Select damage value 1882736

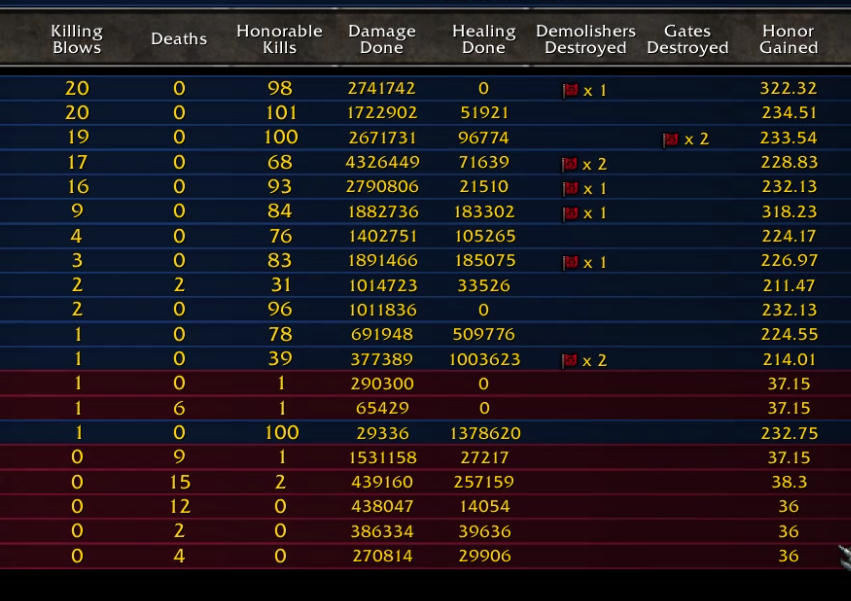click(383, 211)
